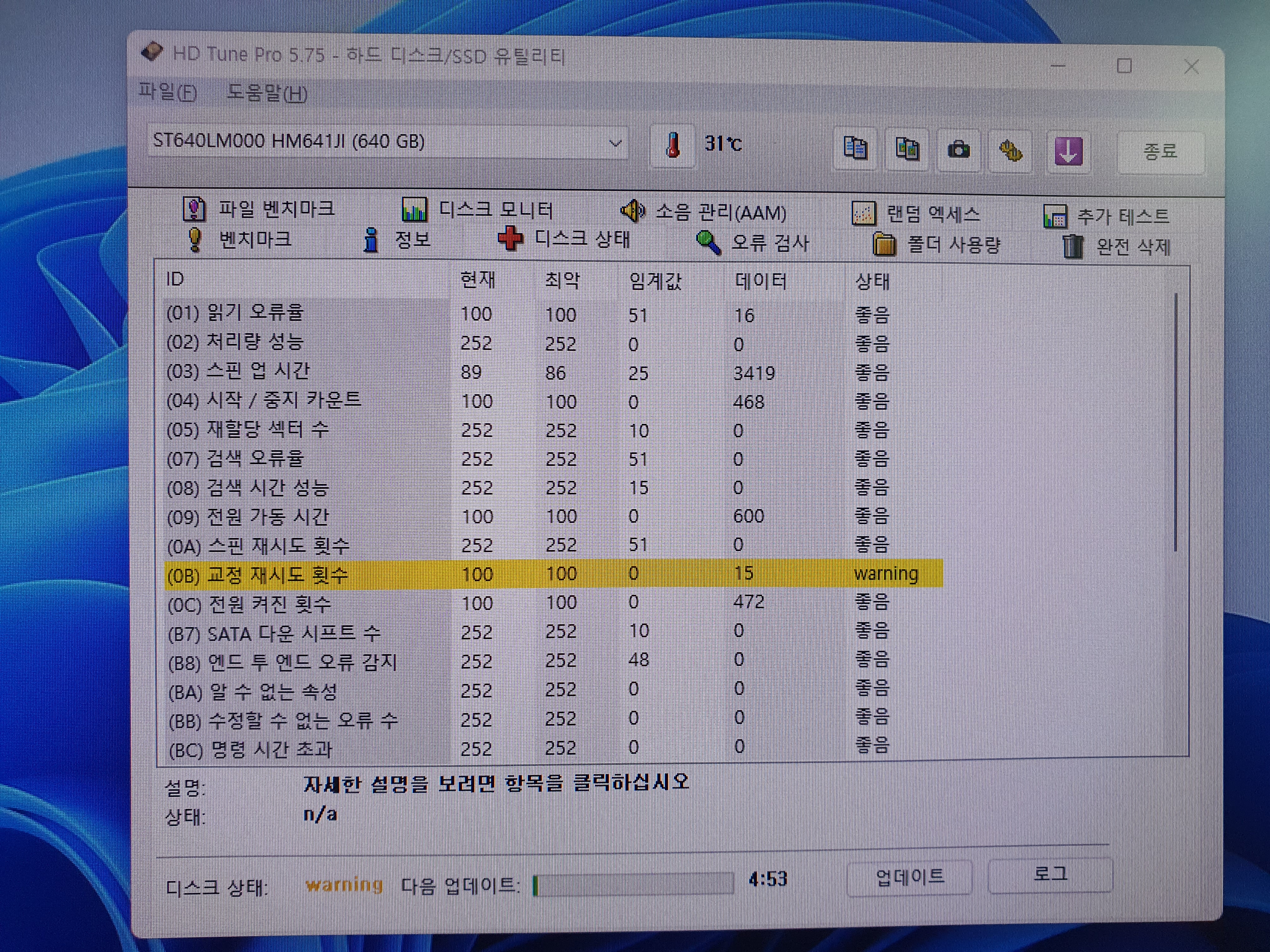Switch to the 랜덤 엑세스 tab
1270x952 pixels.
pos(916,214)
